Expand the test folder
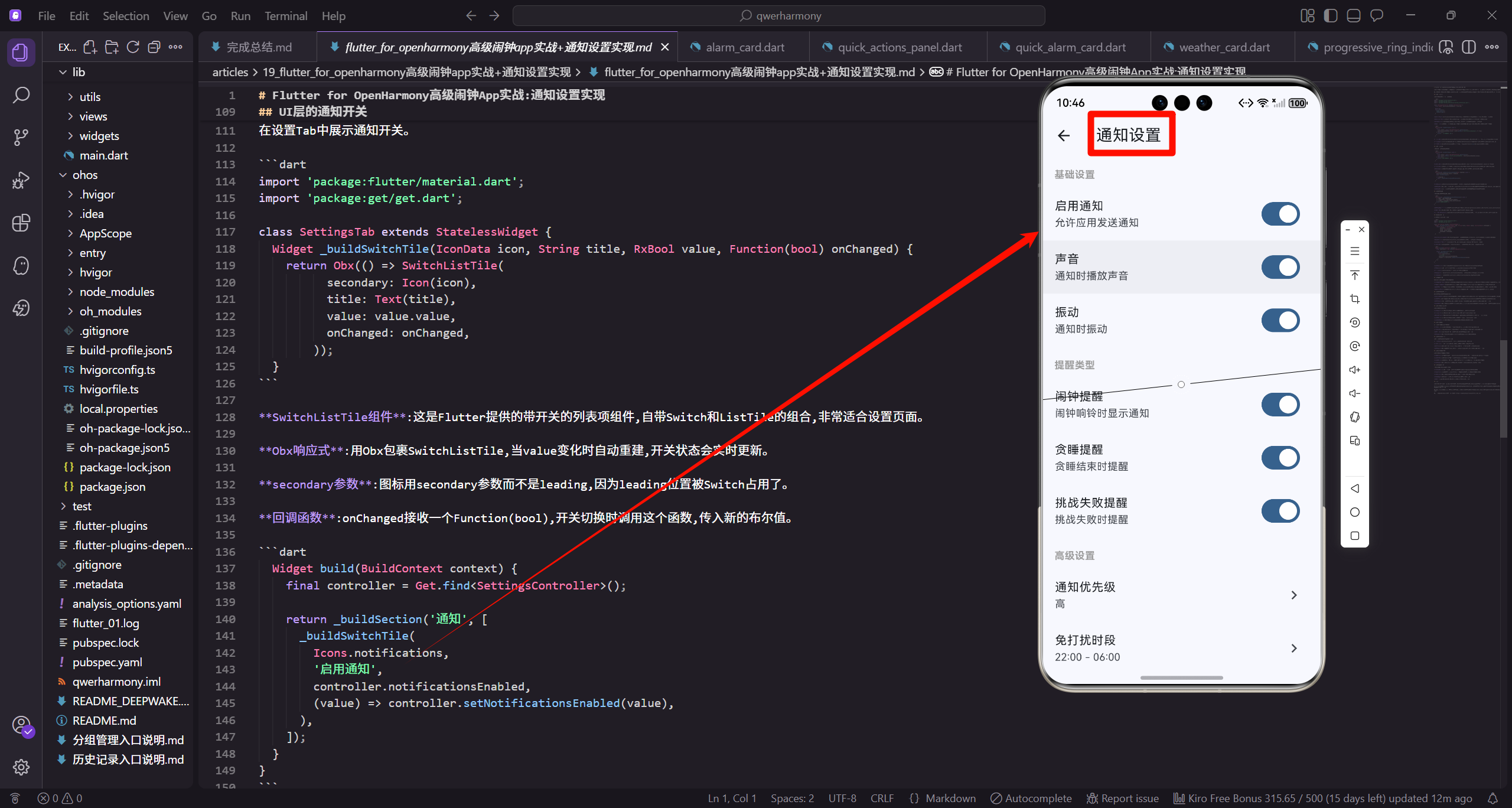This screenshot has width=1512, height=808. 118,506
